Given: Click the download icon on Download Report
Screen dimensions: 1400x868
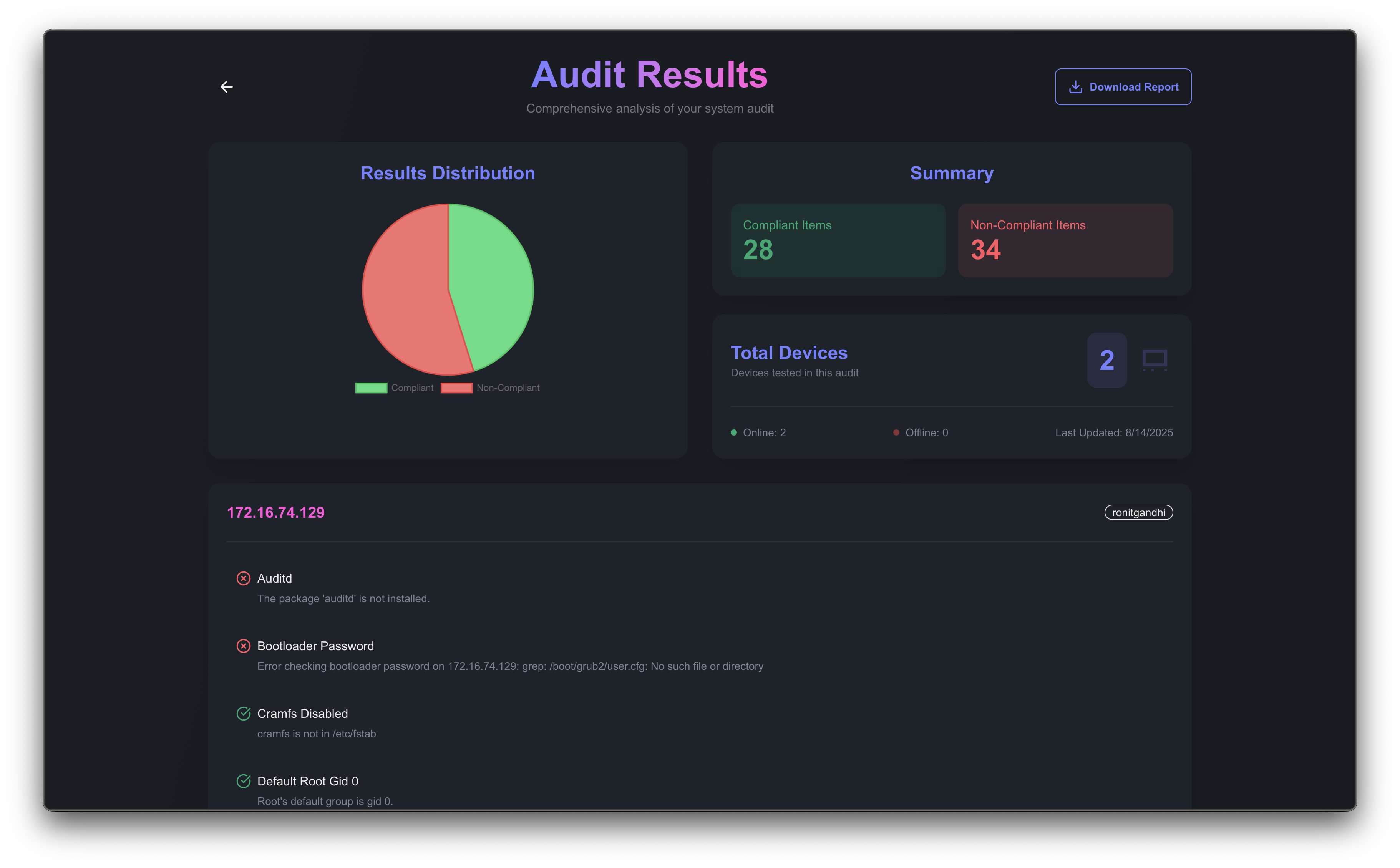Looking at the screenshot, I should pyautogui.click(x=1075, y=87).
